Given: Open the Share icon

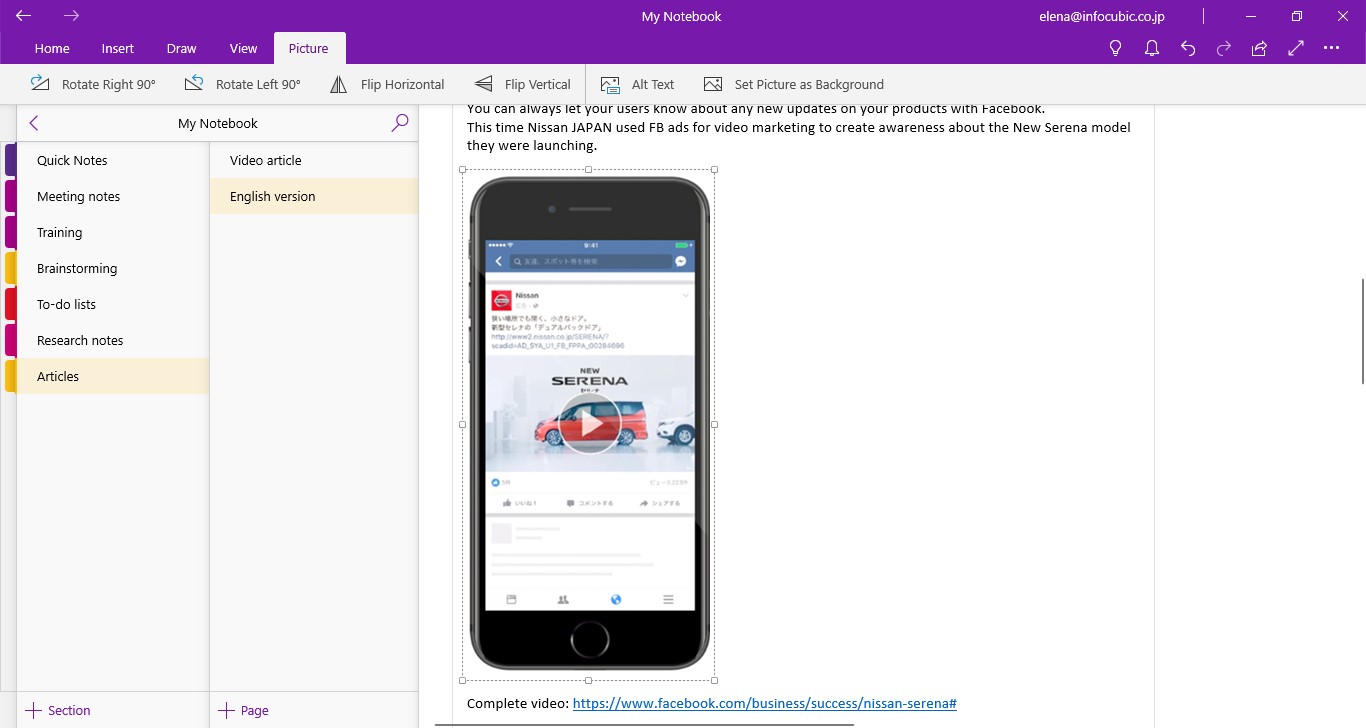Looking at the screenshot, I should tap(1260, 48).
